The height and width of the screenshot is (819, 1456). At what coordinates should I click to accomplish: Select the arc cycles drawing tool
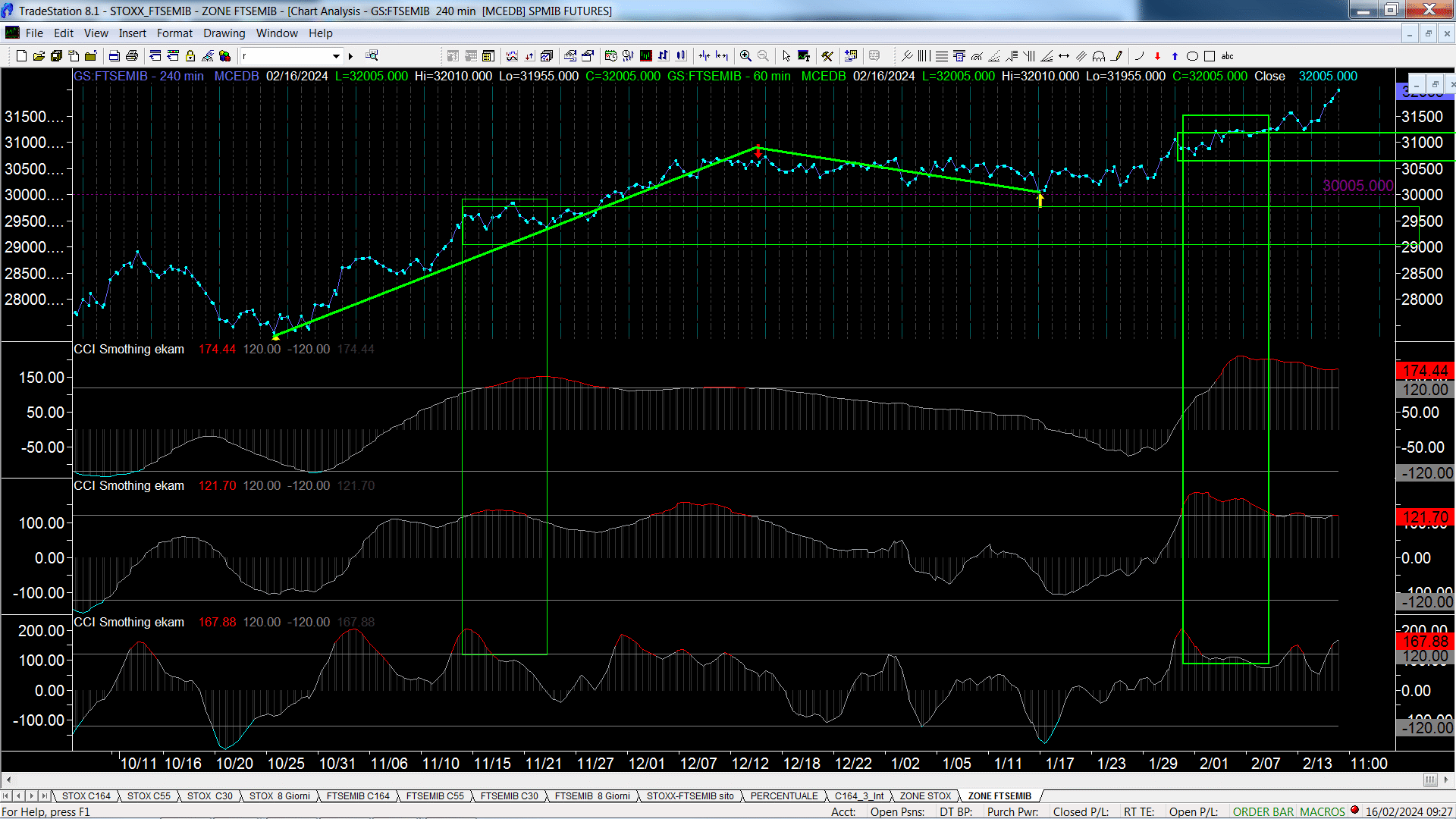click(x=1099, y=55)
